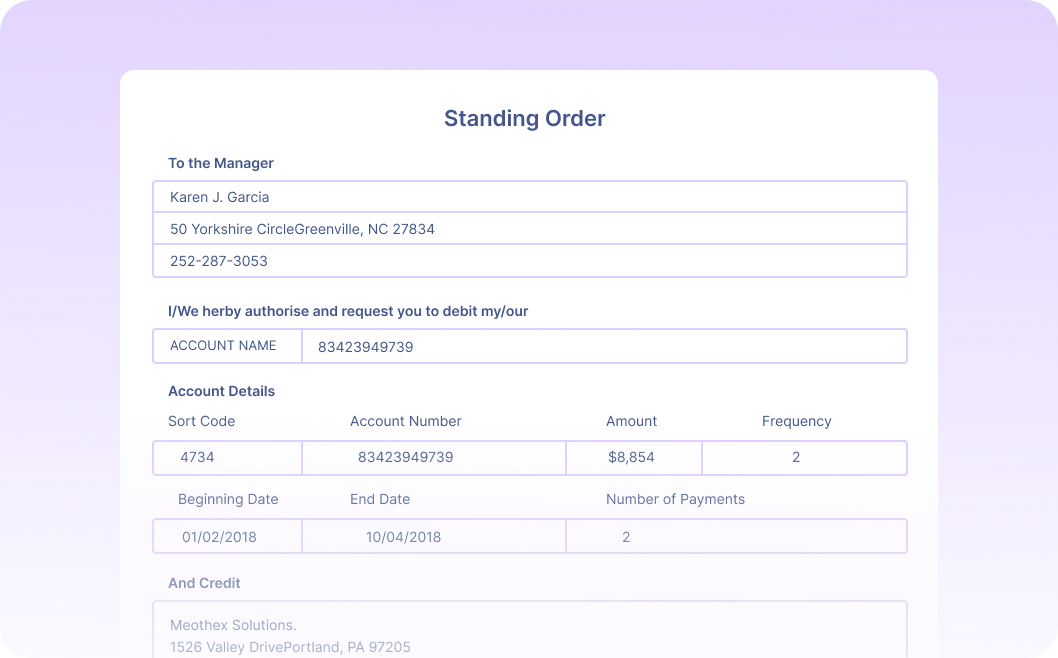Click the End Date field 10/04/2018
The image size is (1058, 658).
[x=433, y=537]
